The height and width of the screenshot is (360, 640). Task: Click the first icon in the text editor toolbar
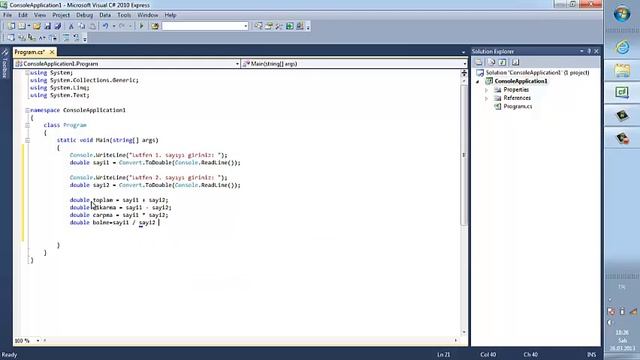pos(11,38)
